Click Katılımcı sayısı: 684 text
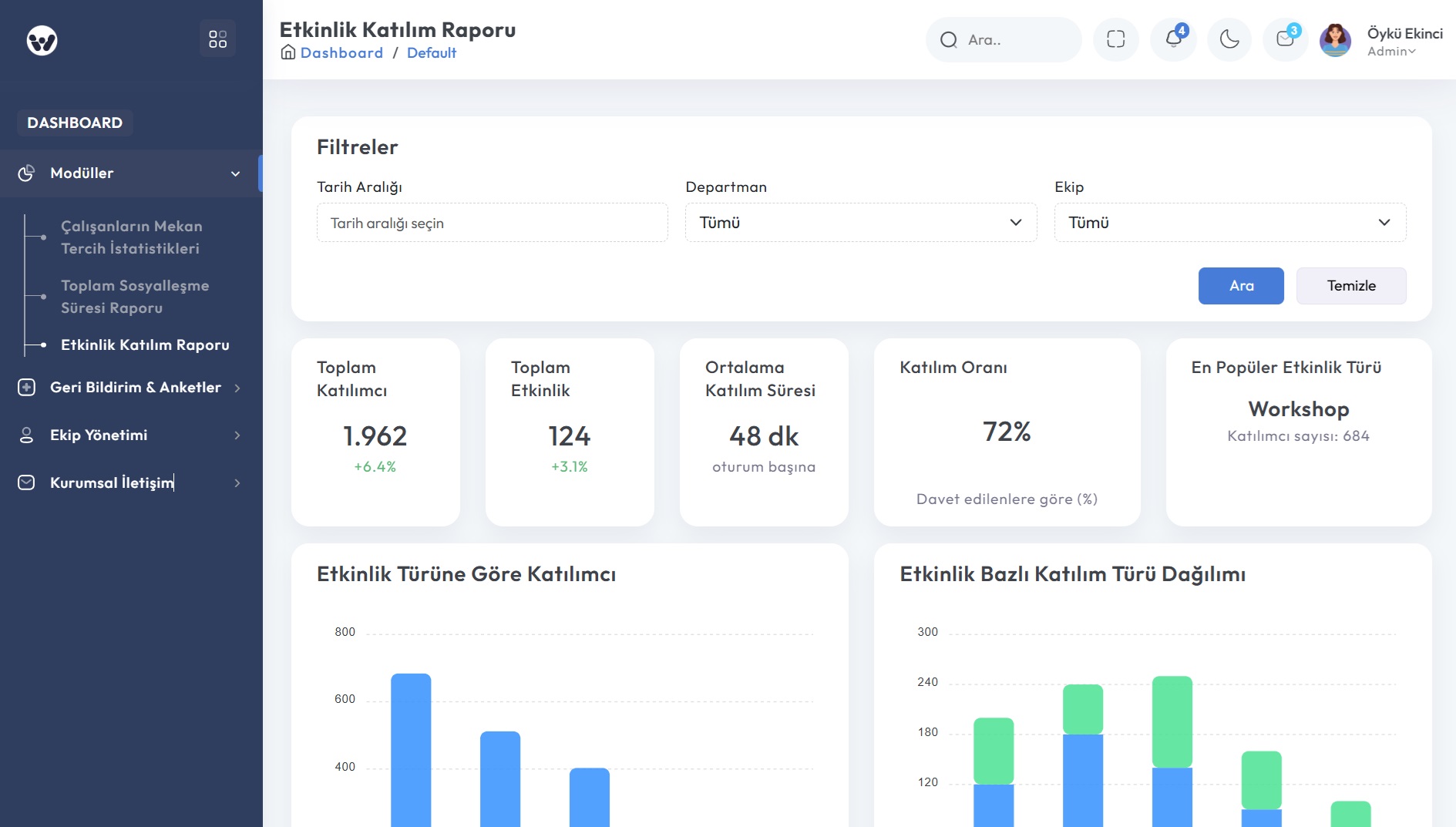This screenshot has height=827, width=1456. [x=1299, y=436]
